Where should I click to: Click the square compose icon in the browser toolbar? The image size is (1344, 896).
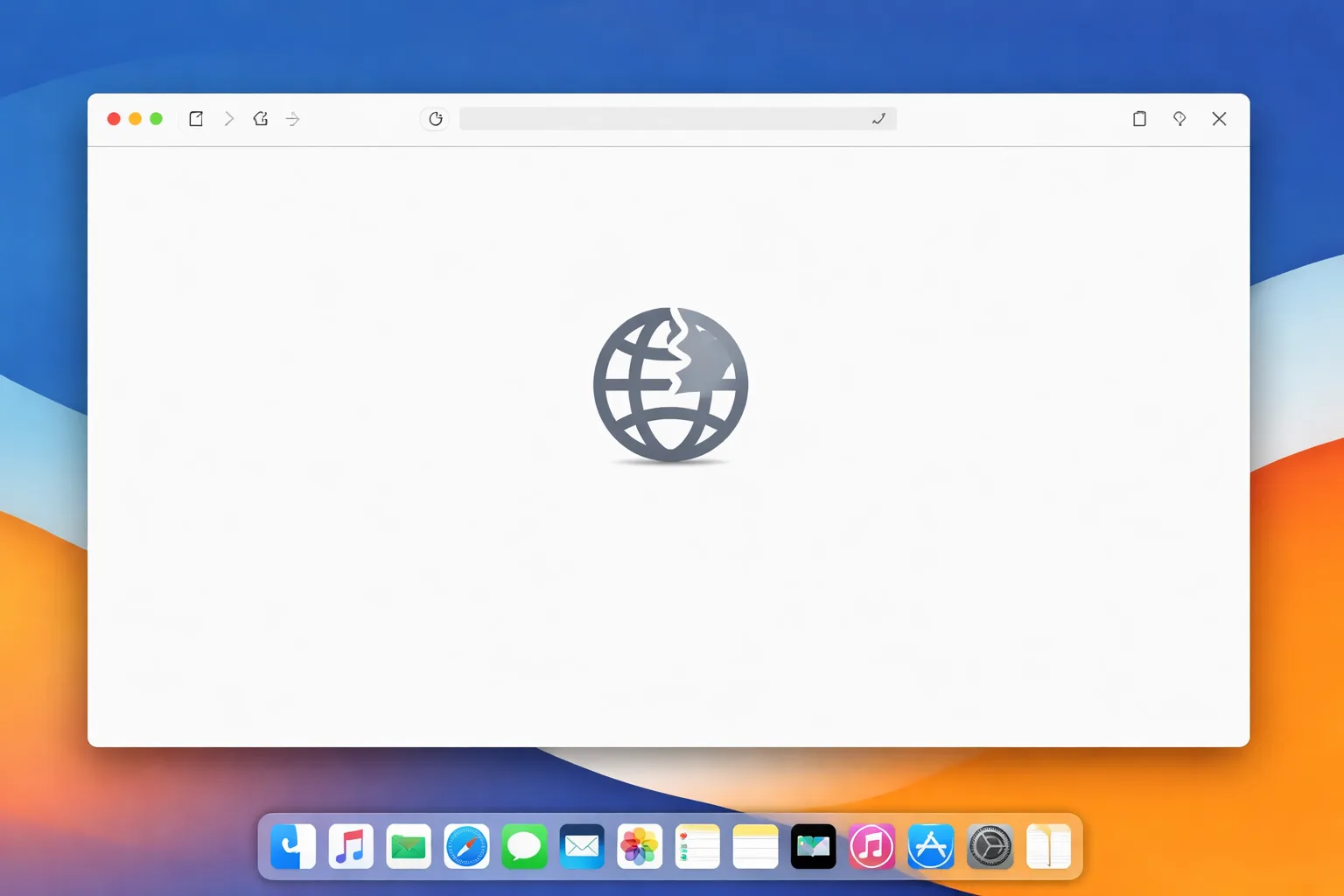[x=196, y=119]
